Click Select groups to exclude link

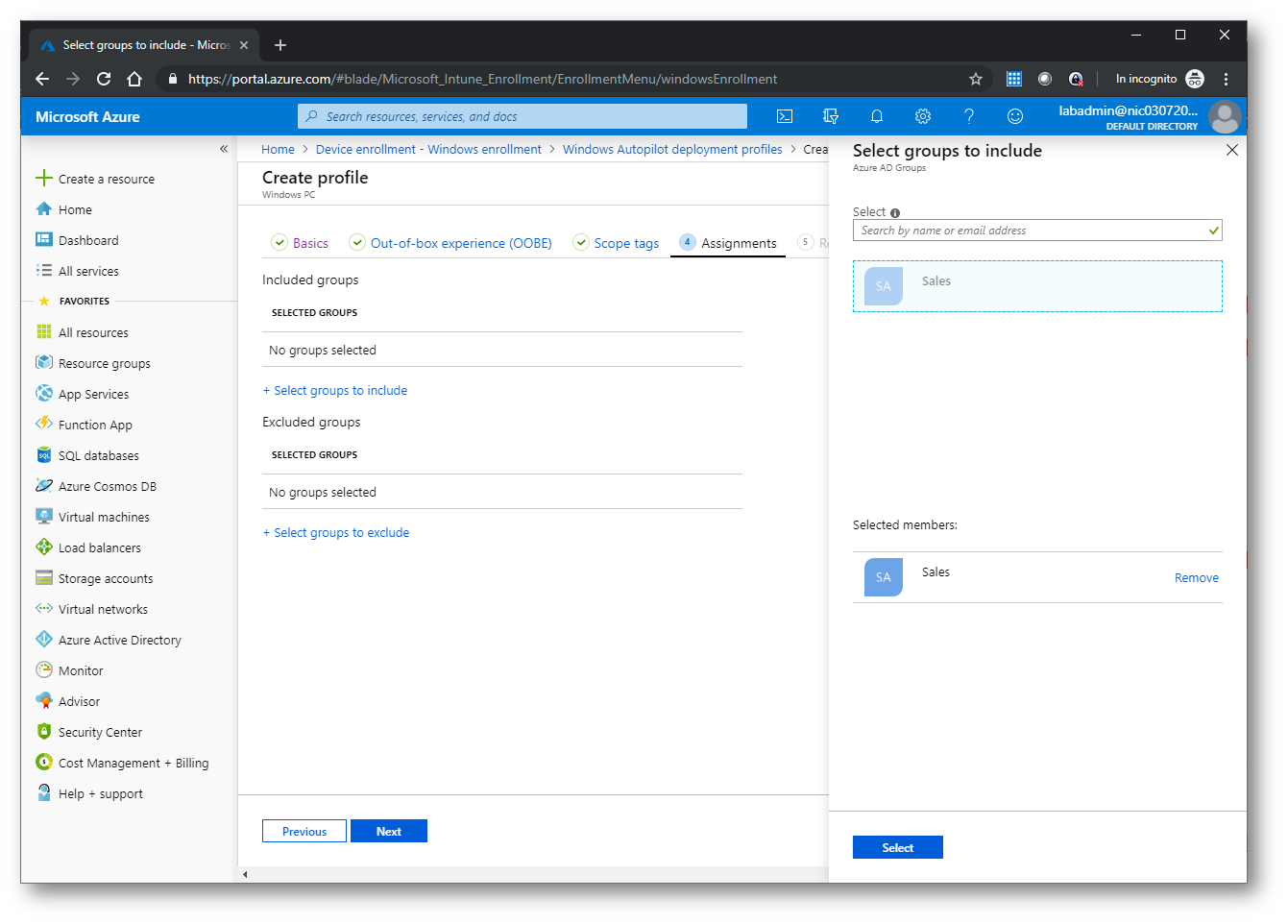click(x=336, y=532)
